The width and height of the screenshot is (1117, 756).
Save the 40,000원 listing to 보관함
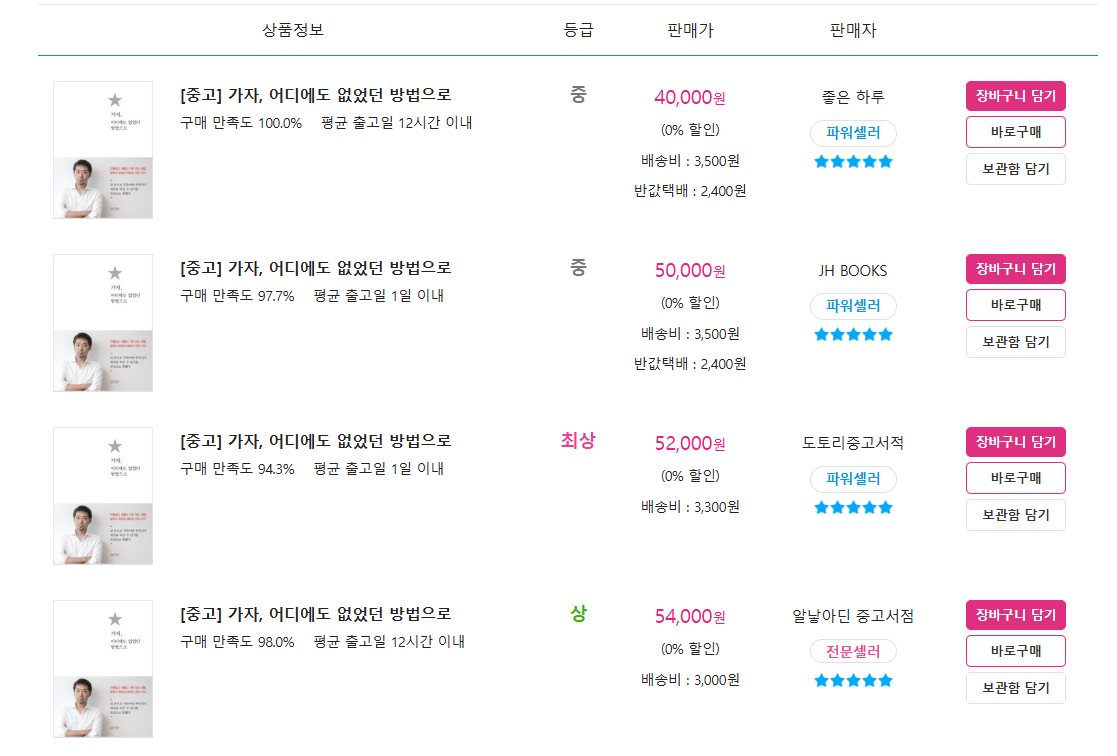(1015, 169)
